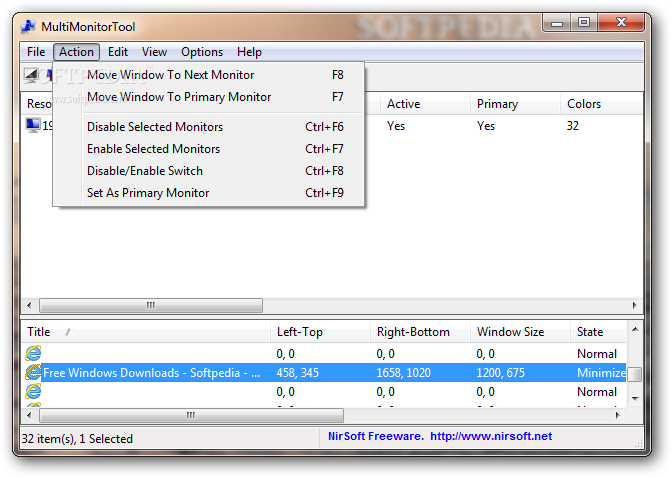
Task: Click the Yes value under Primary
Action: [486, 126]
